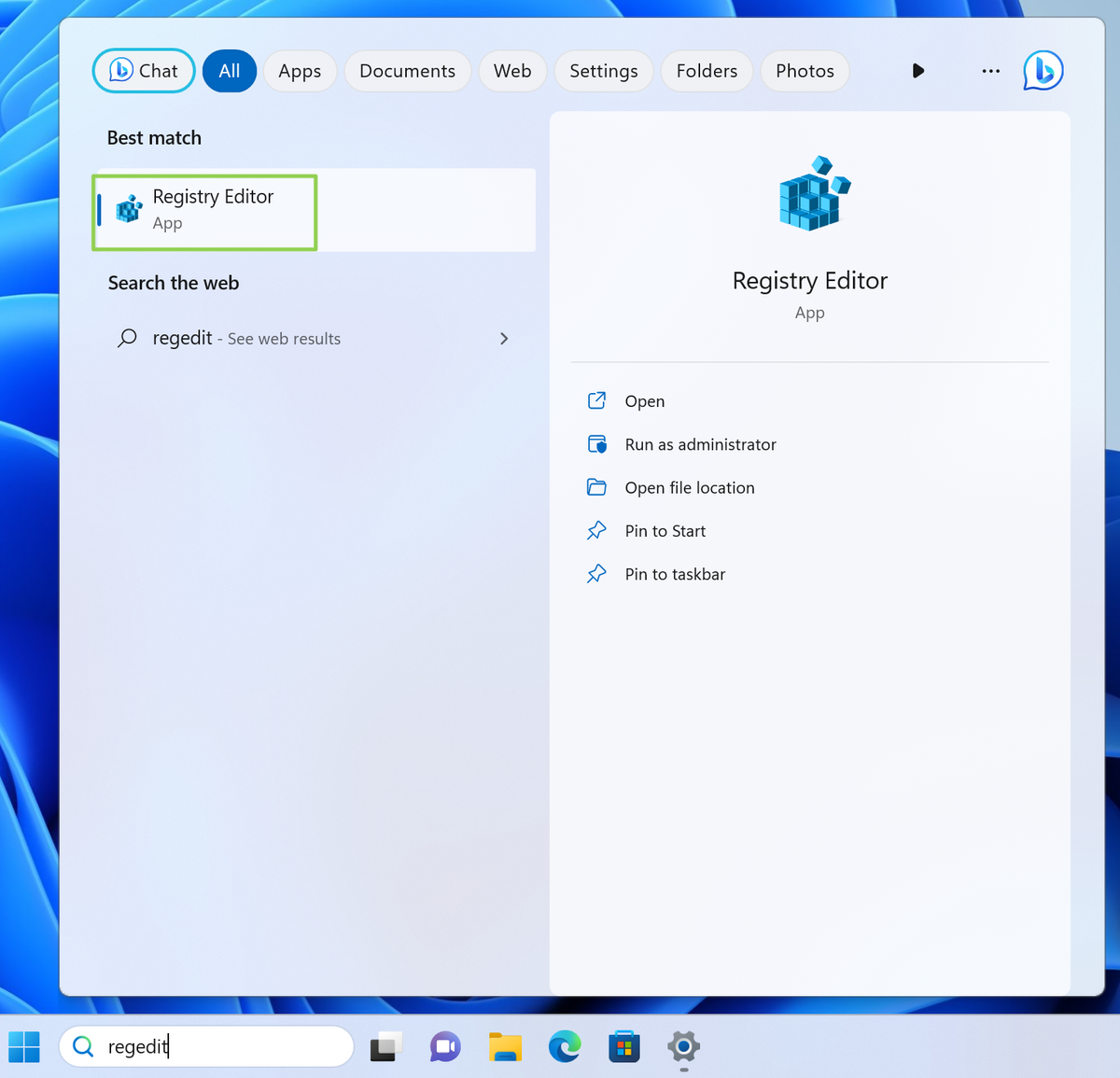The width and height of the screenshot is (1120, 1078).
Task: Open the more filters ellipsis menu
Action: click(x=990, y=70)
